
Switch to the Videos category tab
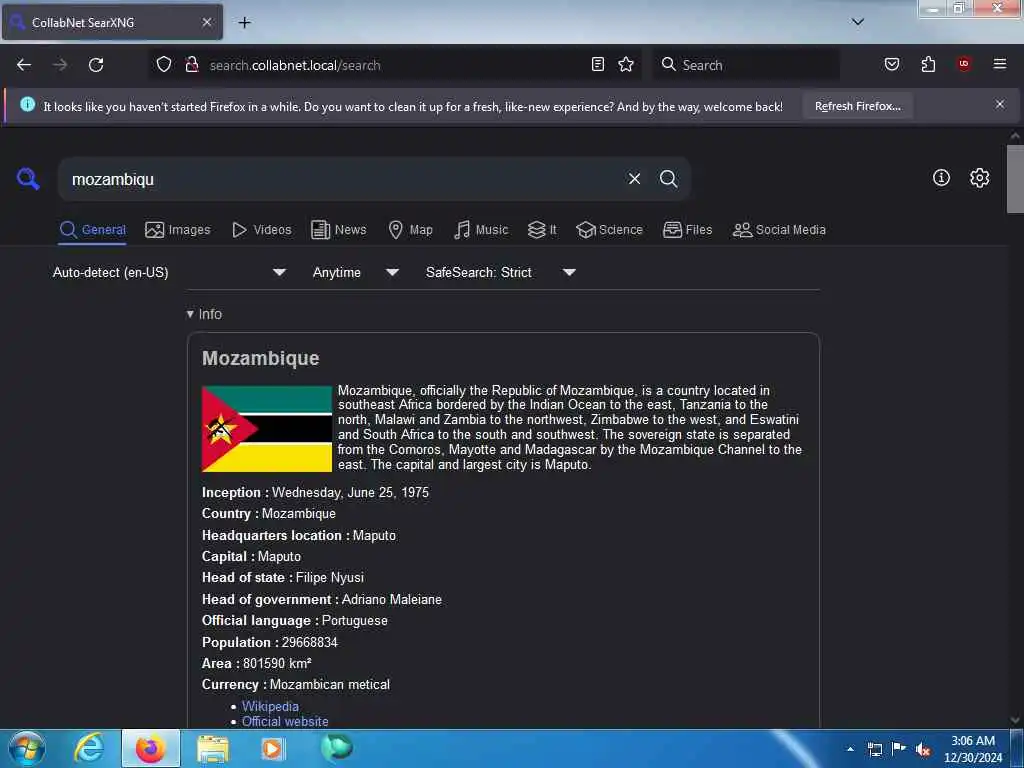(261, 230)
